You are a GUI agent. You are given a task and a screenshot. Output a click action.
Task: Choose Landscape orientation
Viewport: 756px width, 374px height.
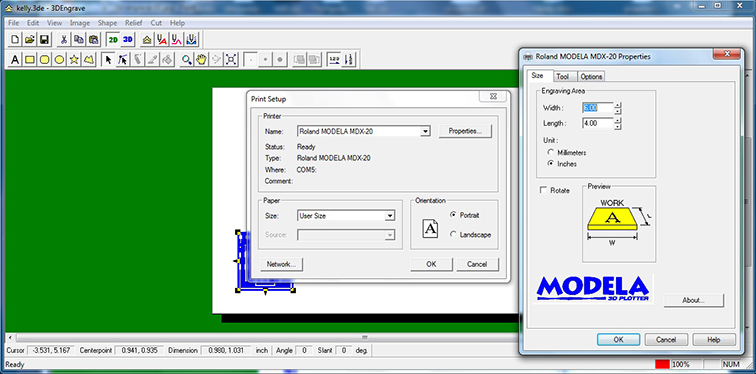453,235
